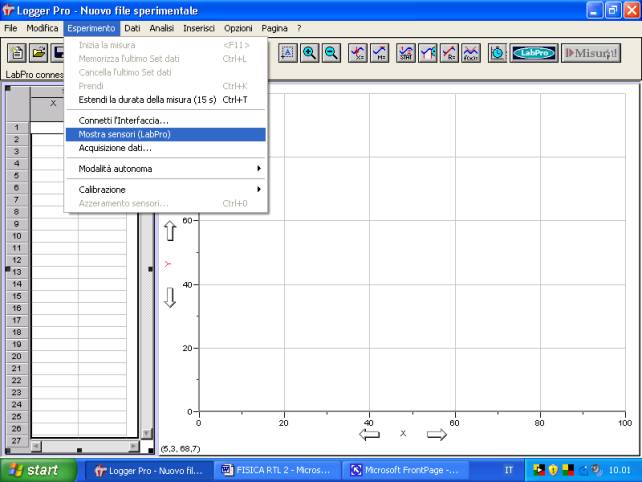Click the Zoom Out magnifier icon

click(x=331, y=54)
